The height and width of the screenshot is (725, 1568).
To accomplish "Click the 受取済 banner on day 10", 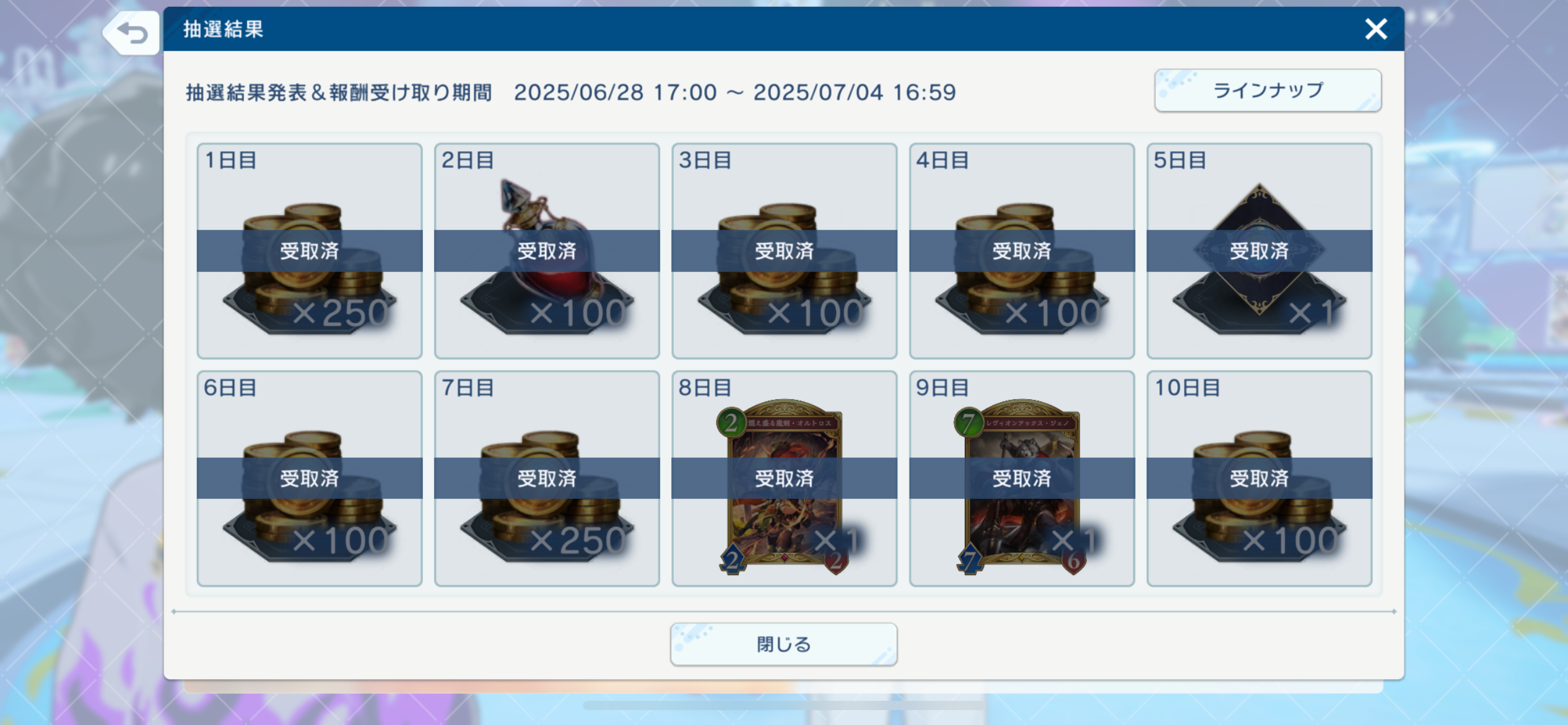I will click(x=1259, y=478).
